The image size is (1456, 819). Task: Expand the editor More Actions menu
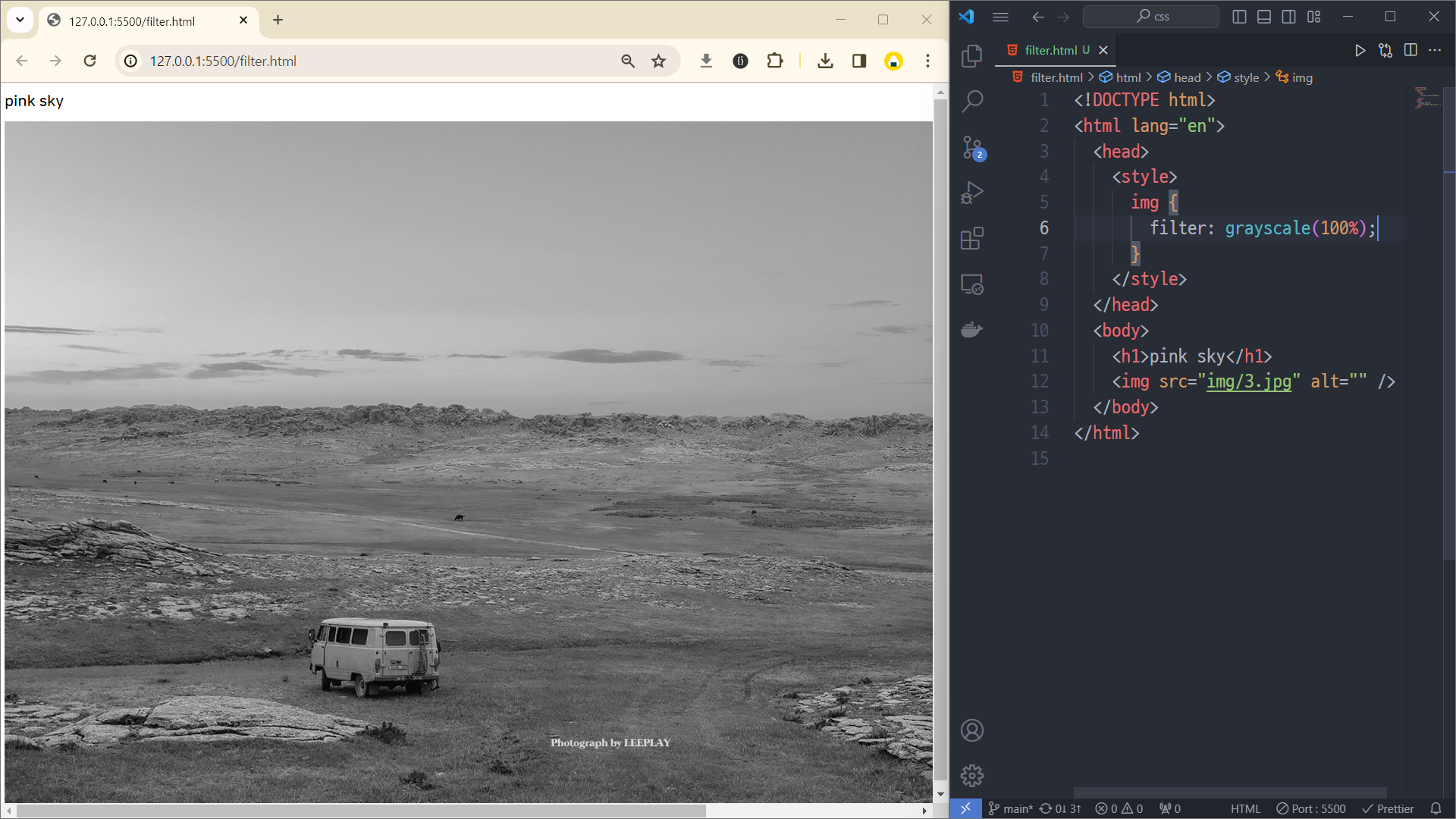point(1435,50)
